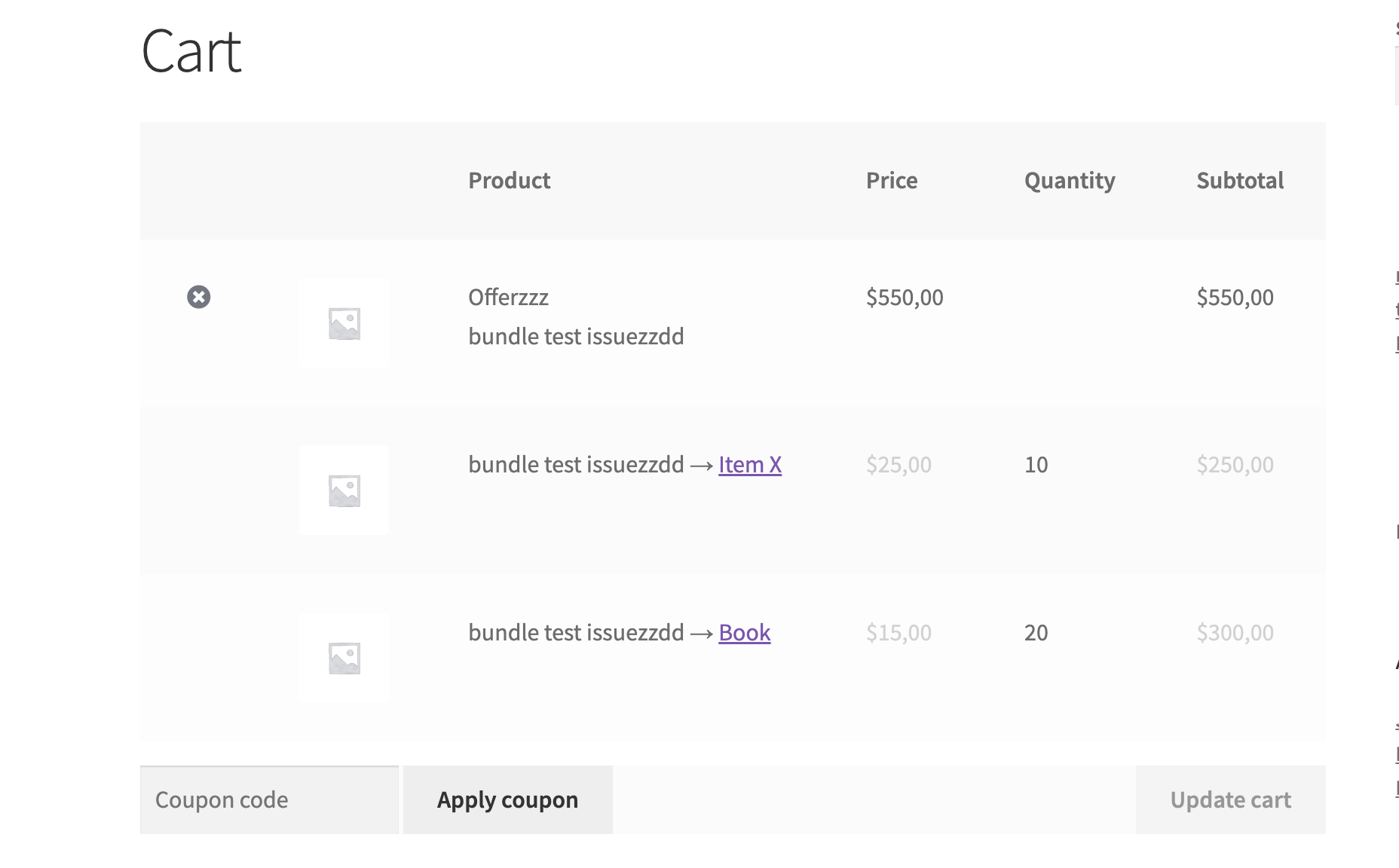Click the Quantity column header
This screenshot has height=868, width=1399.
click(1070, 181)
